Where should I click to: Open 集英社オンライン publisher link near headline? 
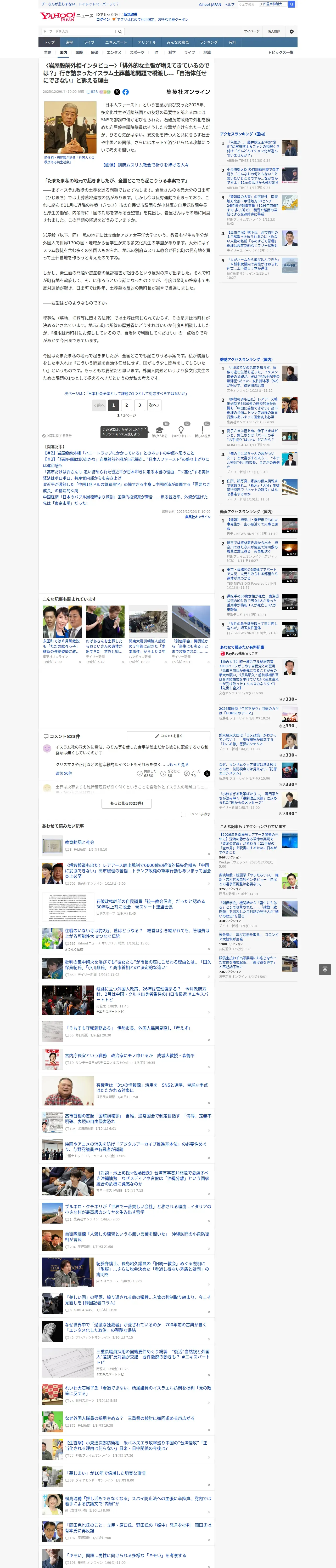[x=188, y=92]
